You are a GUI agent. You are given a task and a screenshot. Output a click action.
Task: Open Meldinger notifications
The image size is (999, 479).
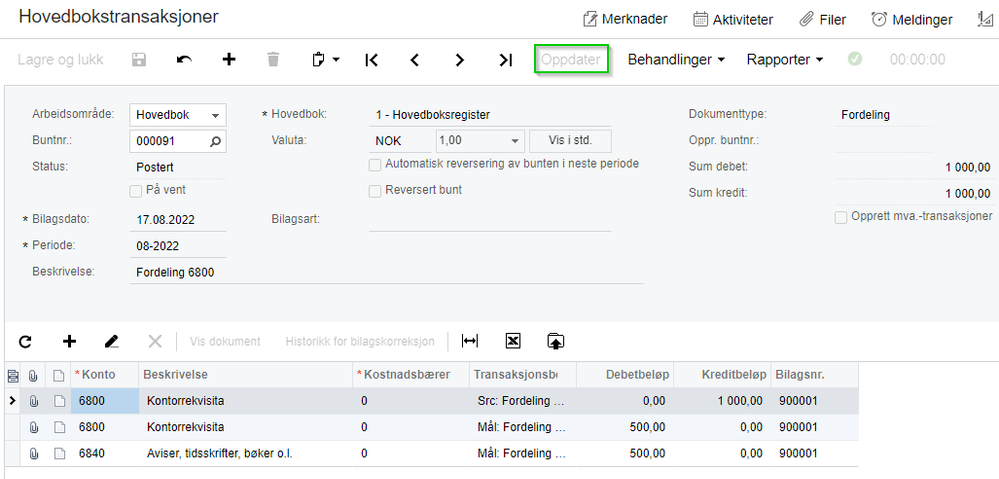(x=912, y=19)
